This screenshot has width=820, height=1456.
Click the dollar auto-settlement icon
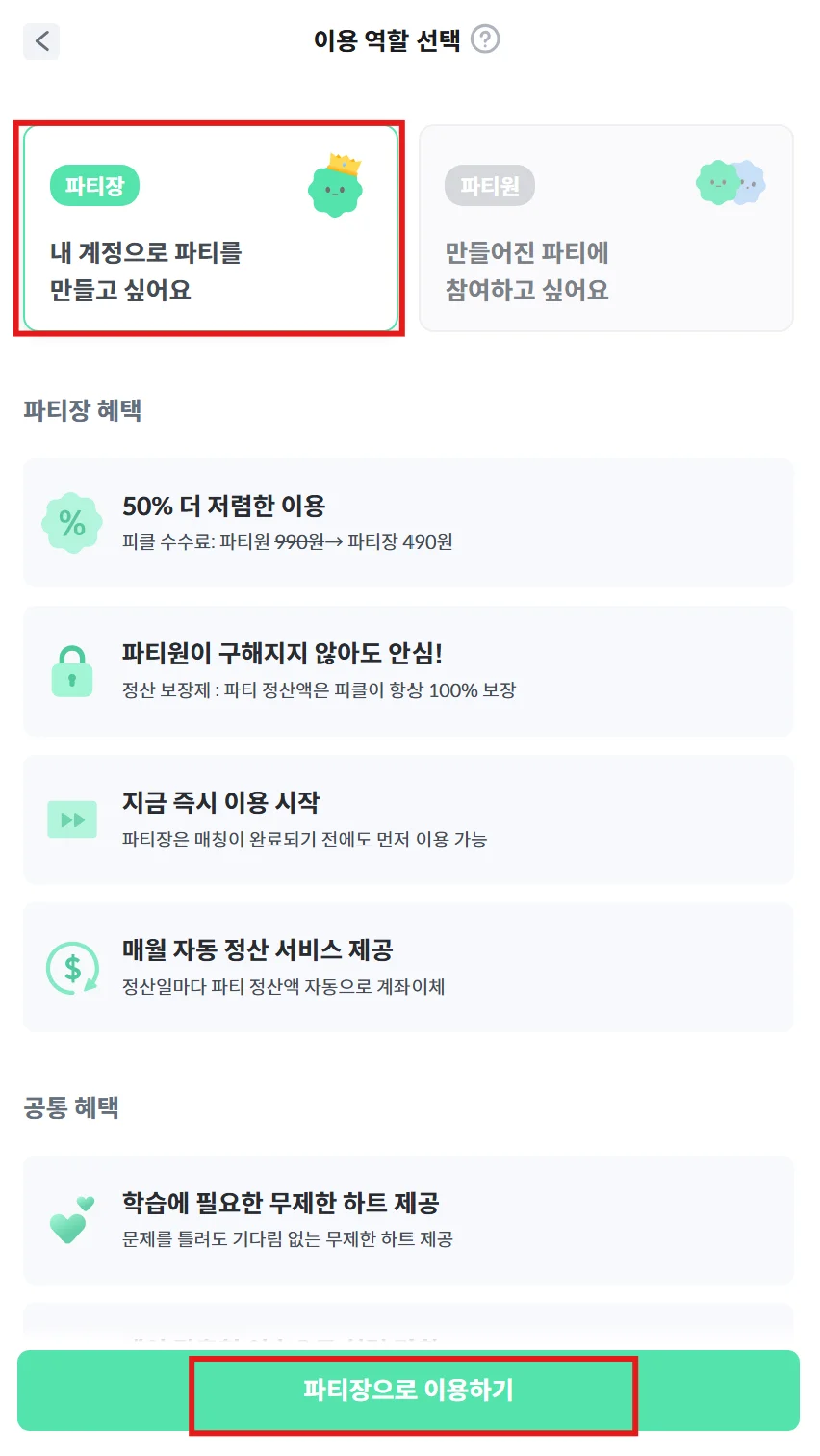(72, 967)
